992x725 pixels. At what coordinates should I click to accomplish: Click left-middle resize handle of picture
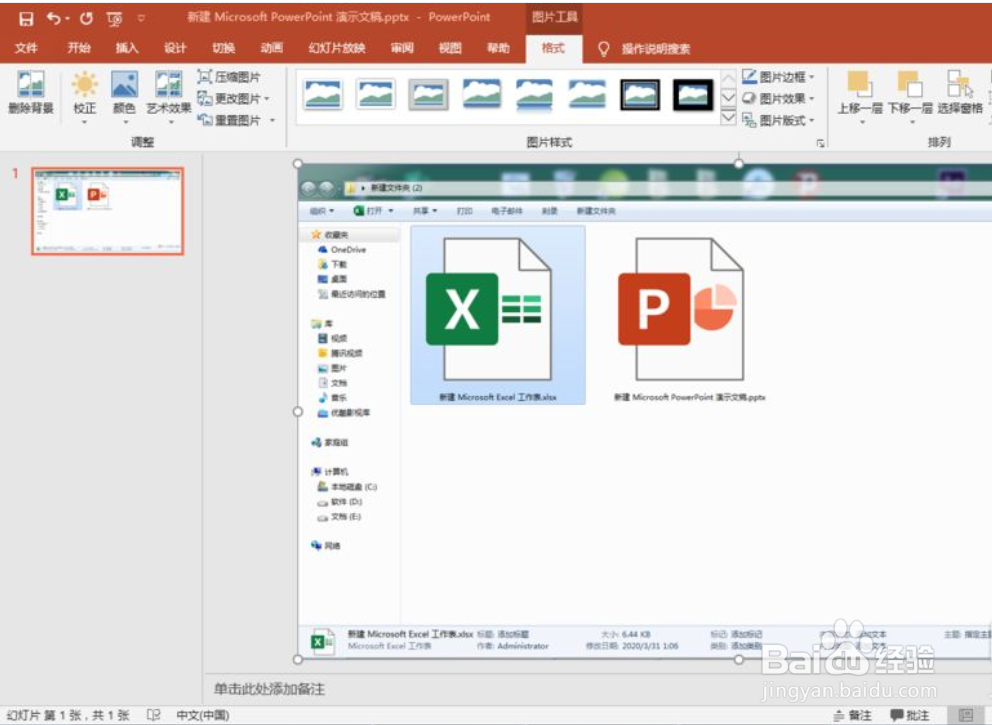pos(298,412)
